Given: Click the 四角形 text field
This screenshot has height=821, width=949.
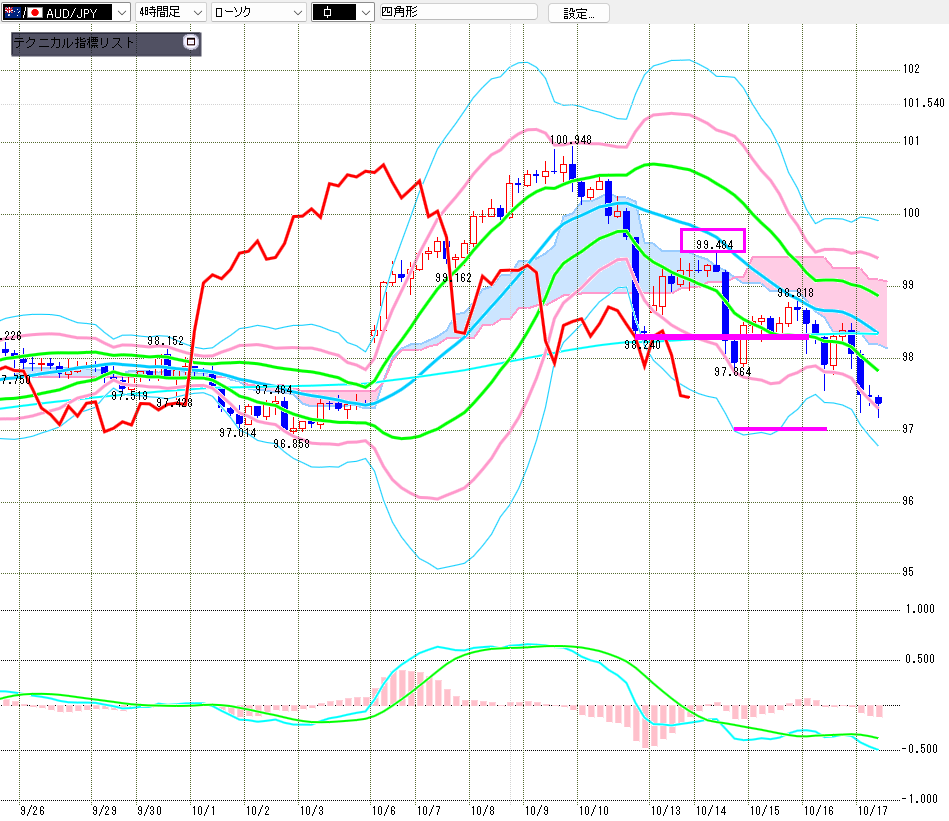Looking at the screenshot, I should 458,12.
